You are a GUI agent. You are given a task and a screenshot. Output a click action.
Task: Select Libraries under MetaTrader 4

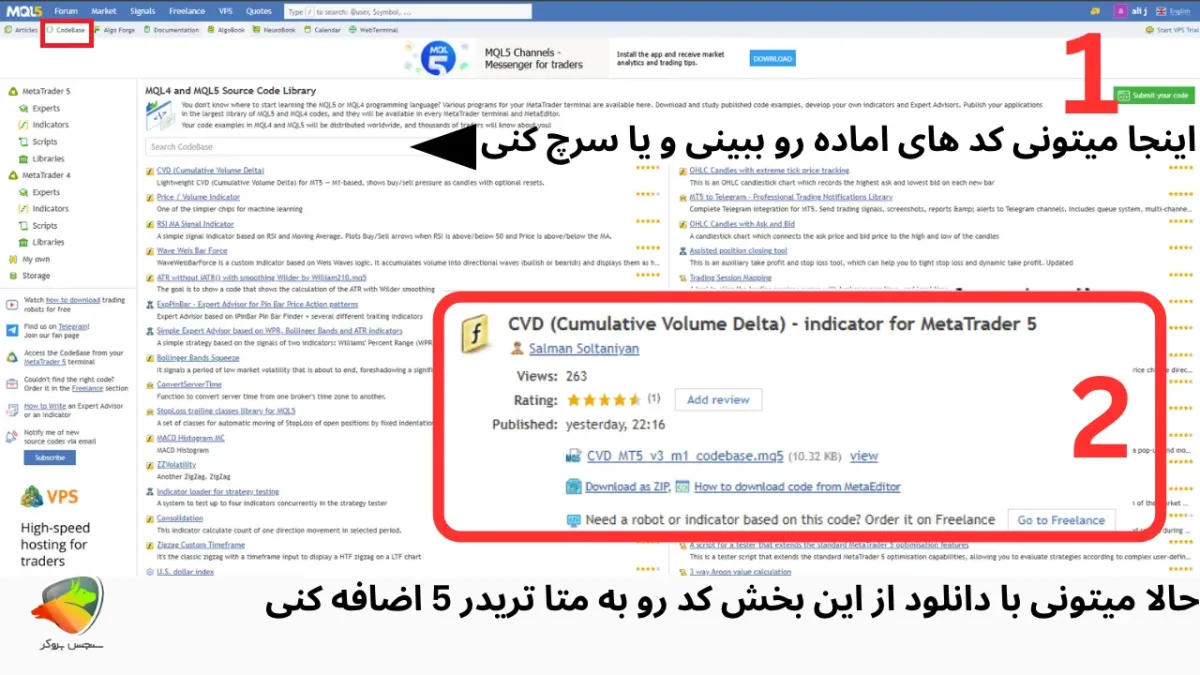41,242
